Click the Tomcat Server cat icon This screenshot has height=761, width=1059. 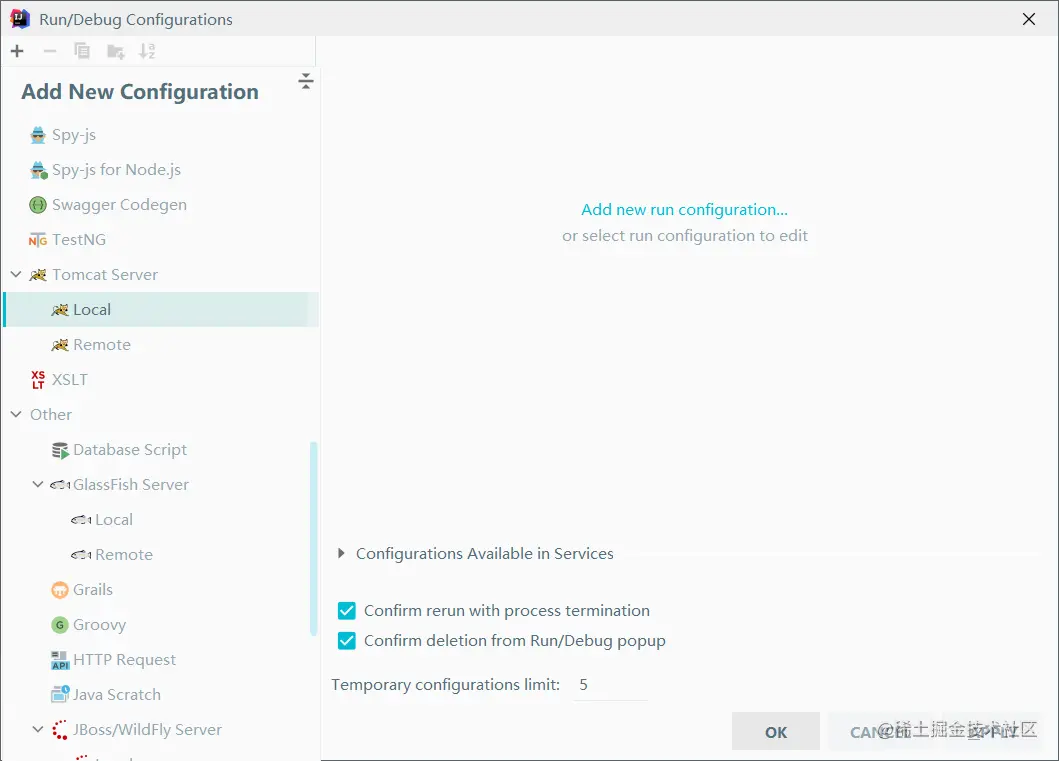point(38,275)
